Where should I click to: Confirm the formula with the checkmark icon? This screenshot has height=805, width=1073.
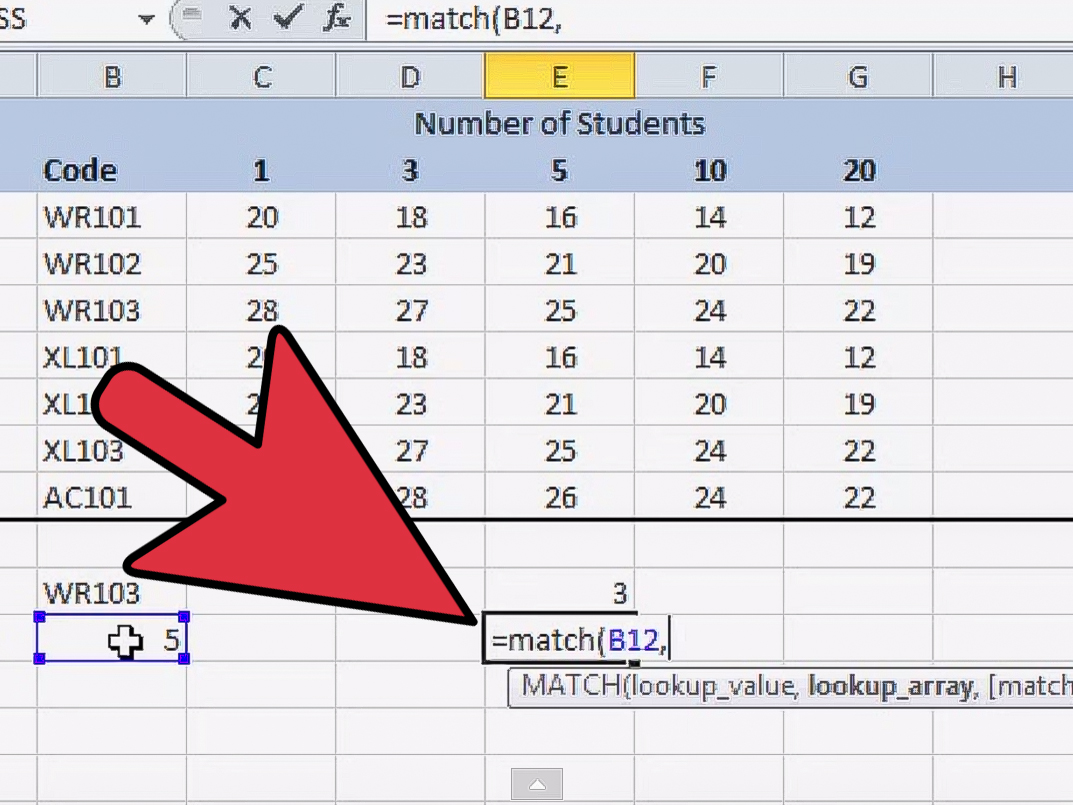(287, 18)
